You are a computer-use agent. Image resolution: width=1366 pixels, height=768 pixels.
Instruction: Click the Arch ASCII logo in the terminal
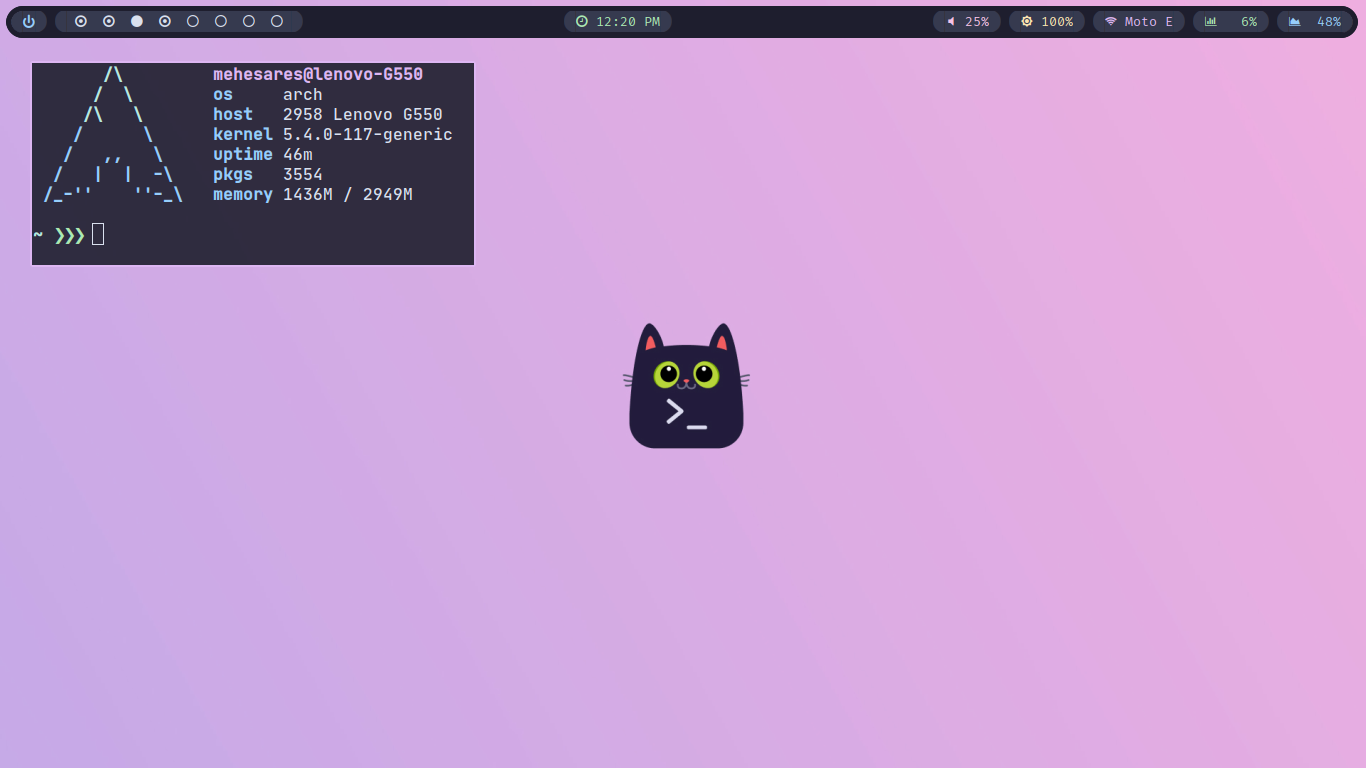(x=113, y=133)
